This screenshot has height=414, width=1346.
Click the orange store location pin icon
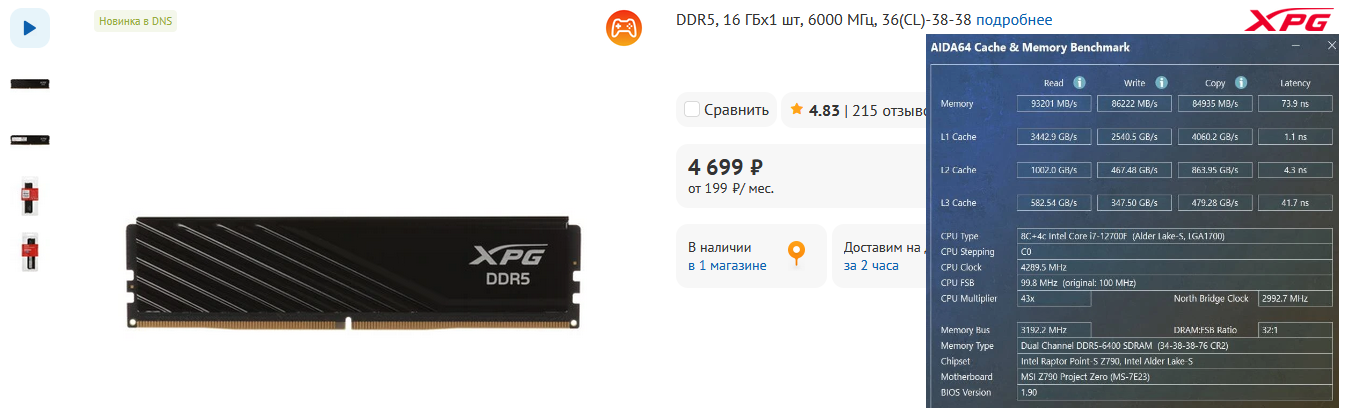click(796, 254)
